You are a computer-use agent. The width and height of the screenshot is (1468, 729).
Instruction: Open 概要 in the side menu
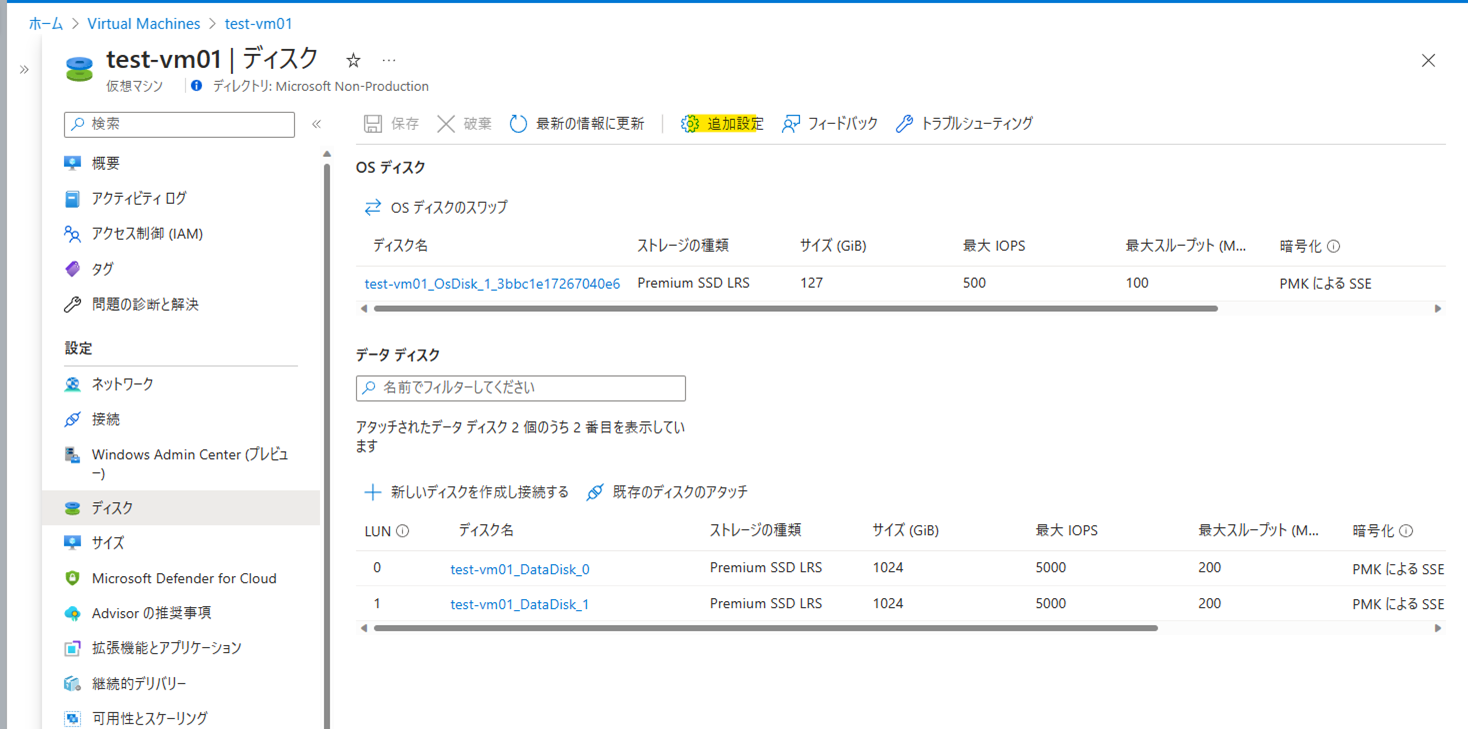[x=106, y=163]
